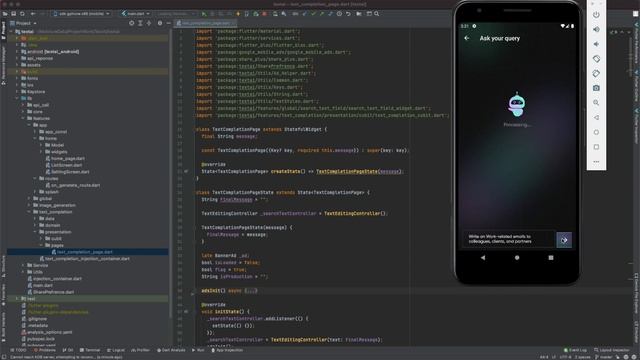Tap the Android recents navigation button
Image resolution: width=640 pixels, height=360 pixels.
[x=551, y=258]
